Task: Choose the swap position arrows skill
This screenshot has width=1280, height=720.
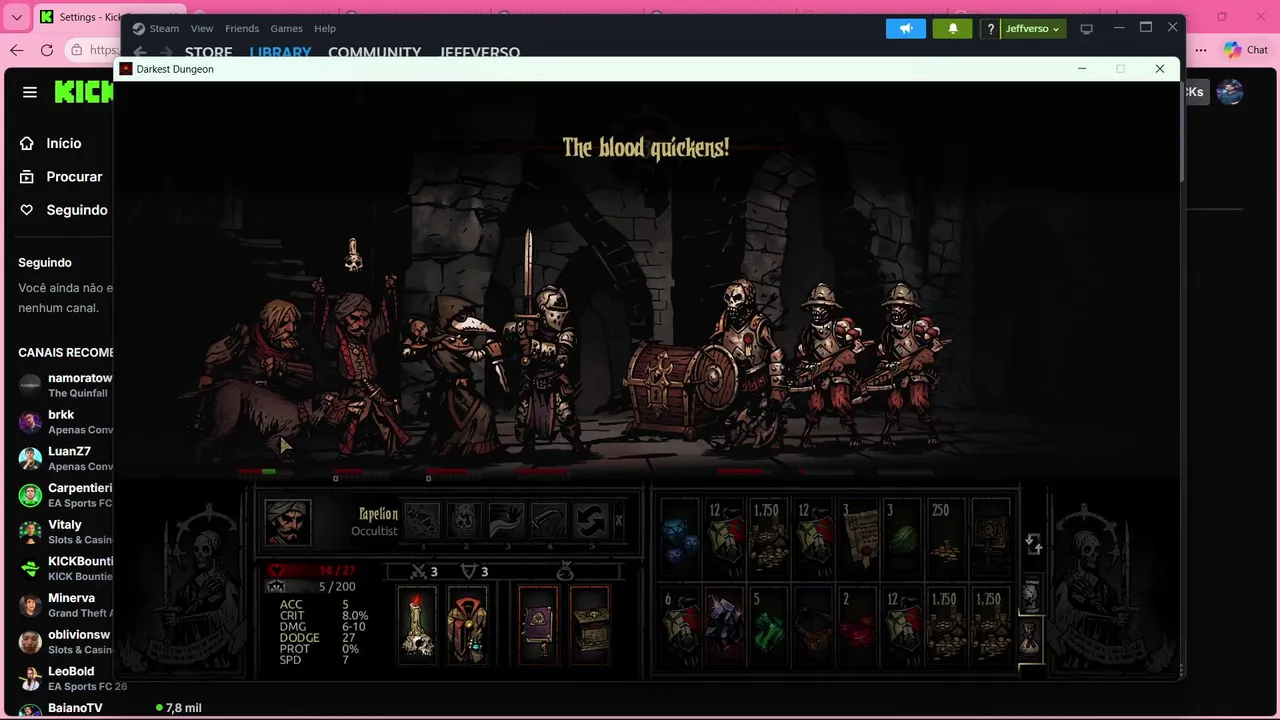Action: tap(590, 521)
